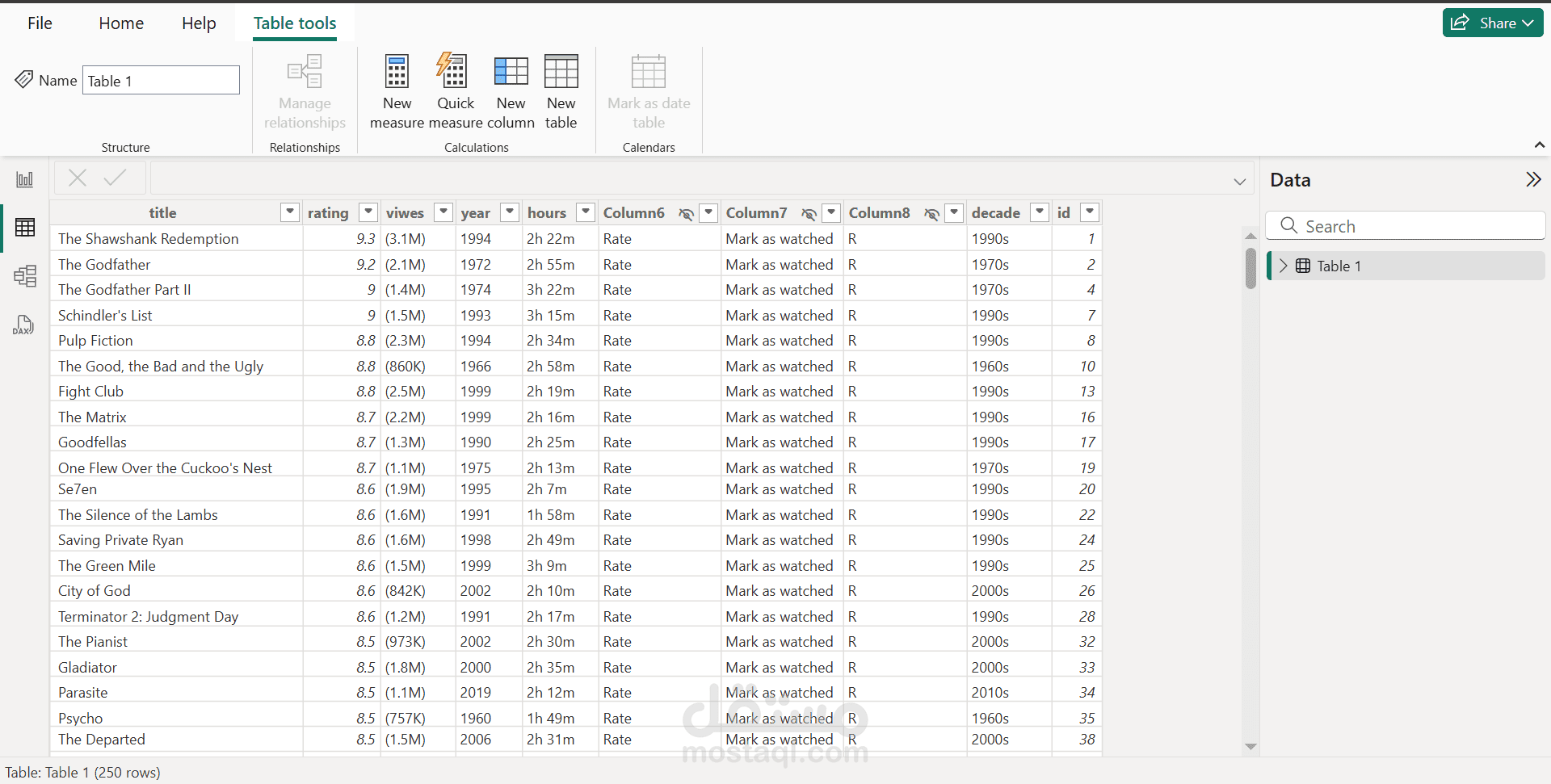This screenshot has height=784, width=1551.
Task: Click scrollbar down arrow of table
Action: (x=1250, y=747)
